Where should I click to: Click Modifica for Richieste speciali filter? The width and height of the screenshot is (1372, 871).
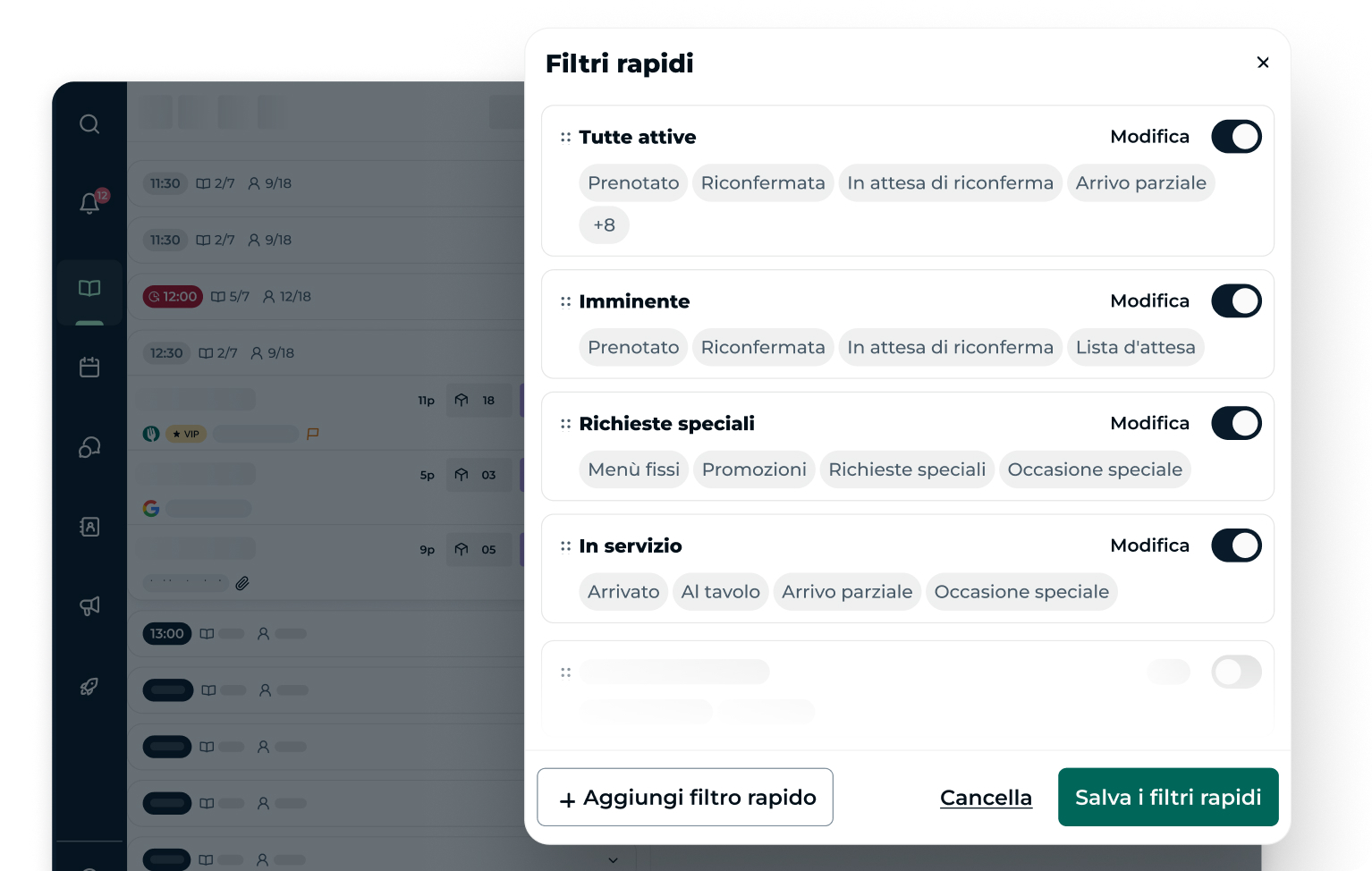click(x=1149, y=424)
